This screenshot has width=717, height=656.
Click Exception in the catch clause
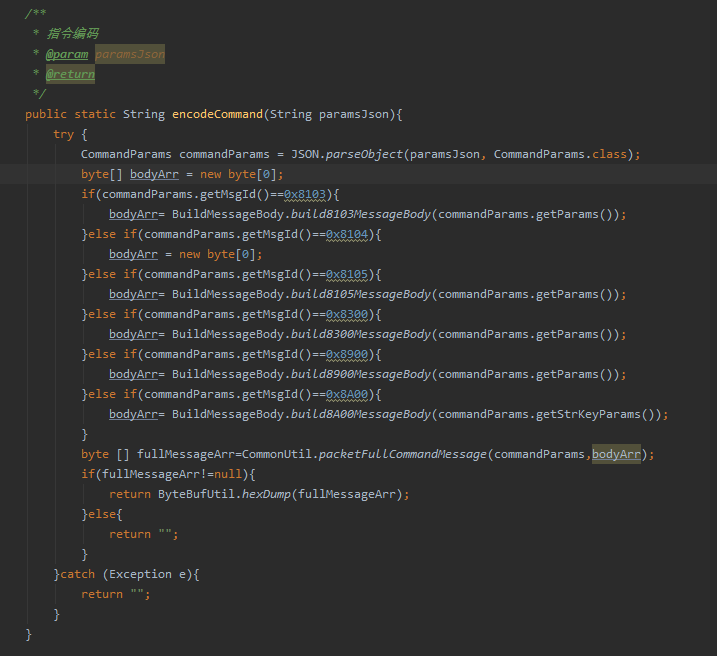tap(141, 574)
